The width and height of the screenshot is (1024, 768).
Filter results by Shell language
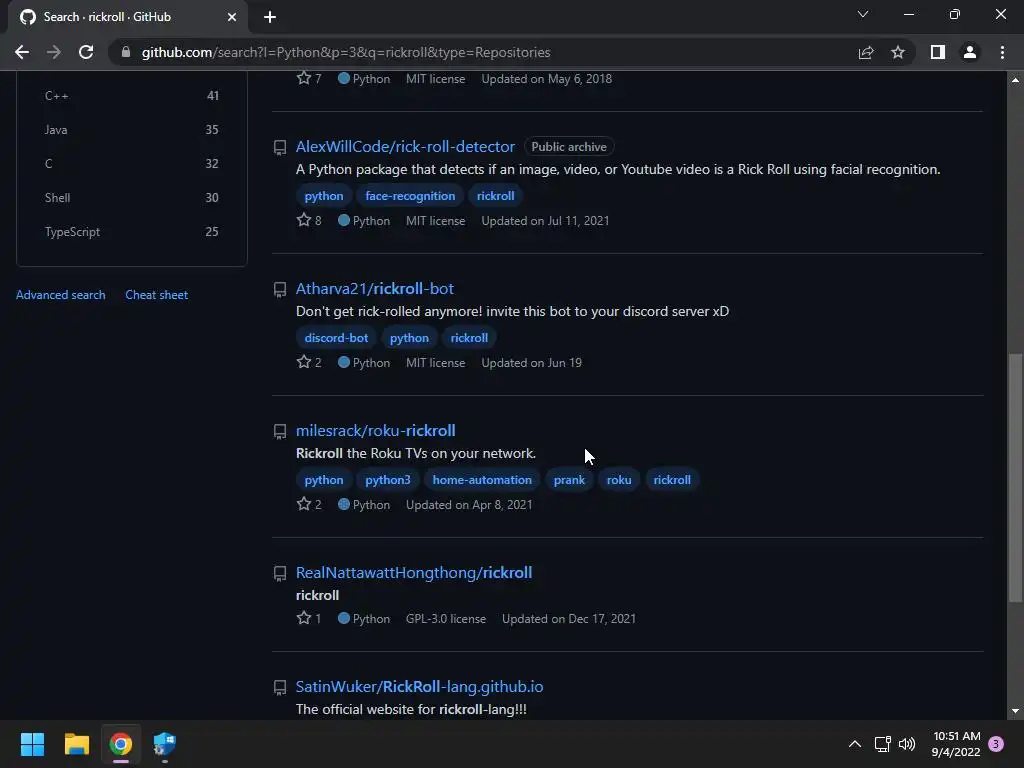click(131, 197)
